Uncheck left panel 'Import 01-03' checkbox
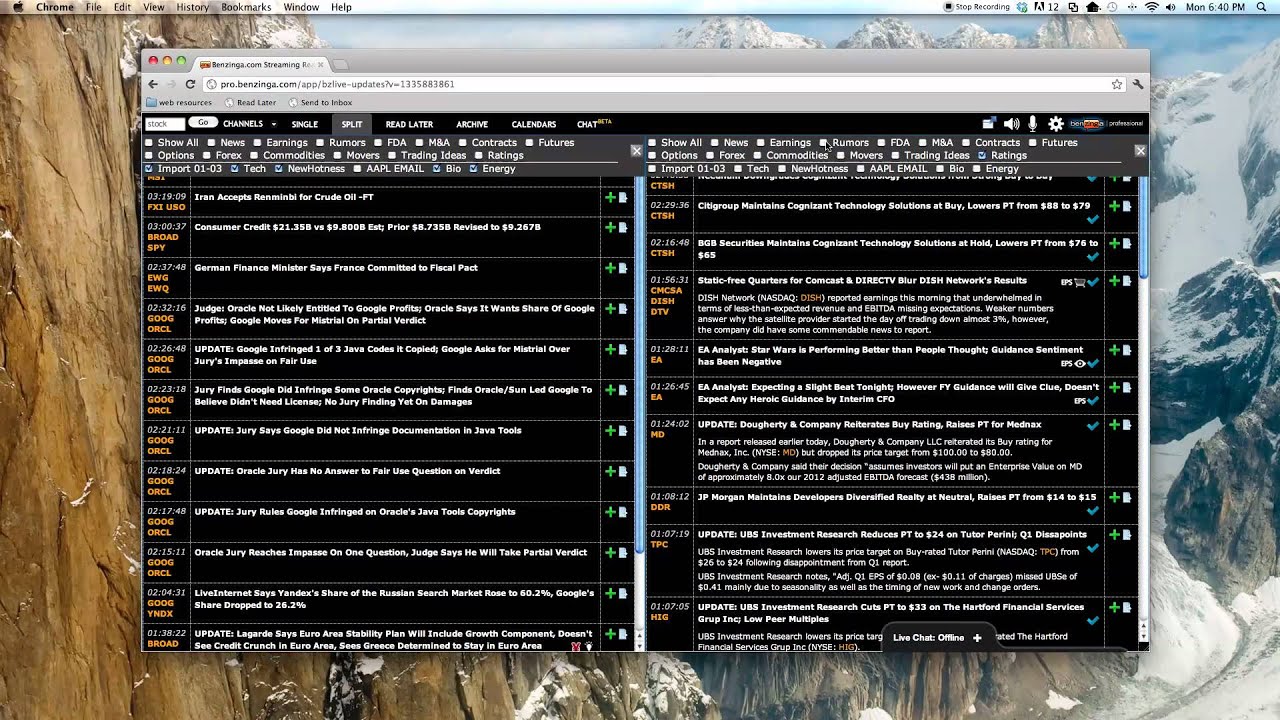1280x720 pixels. (x=149, y=169)
